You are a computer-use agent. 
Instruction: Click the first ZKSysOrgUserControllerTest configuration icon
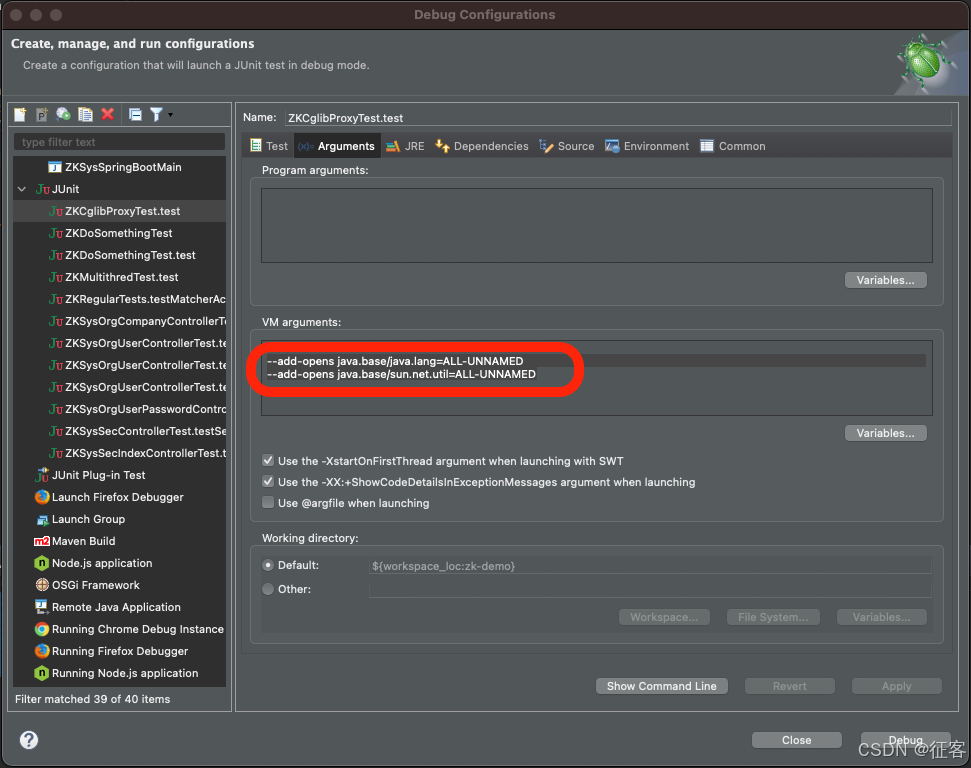55,343
